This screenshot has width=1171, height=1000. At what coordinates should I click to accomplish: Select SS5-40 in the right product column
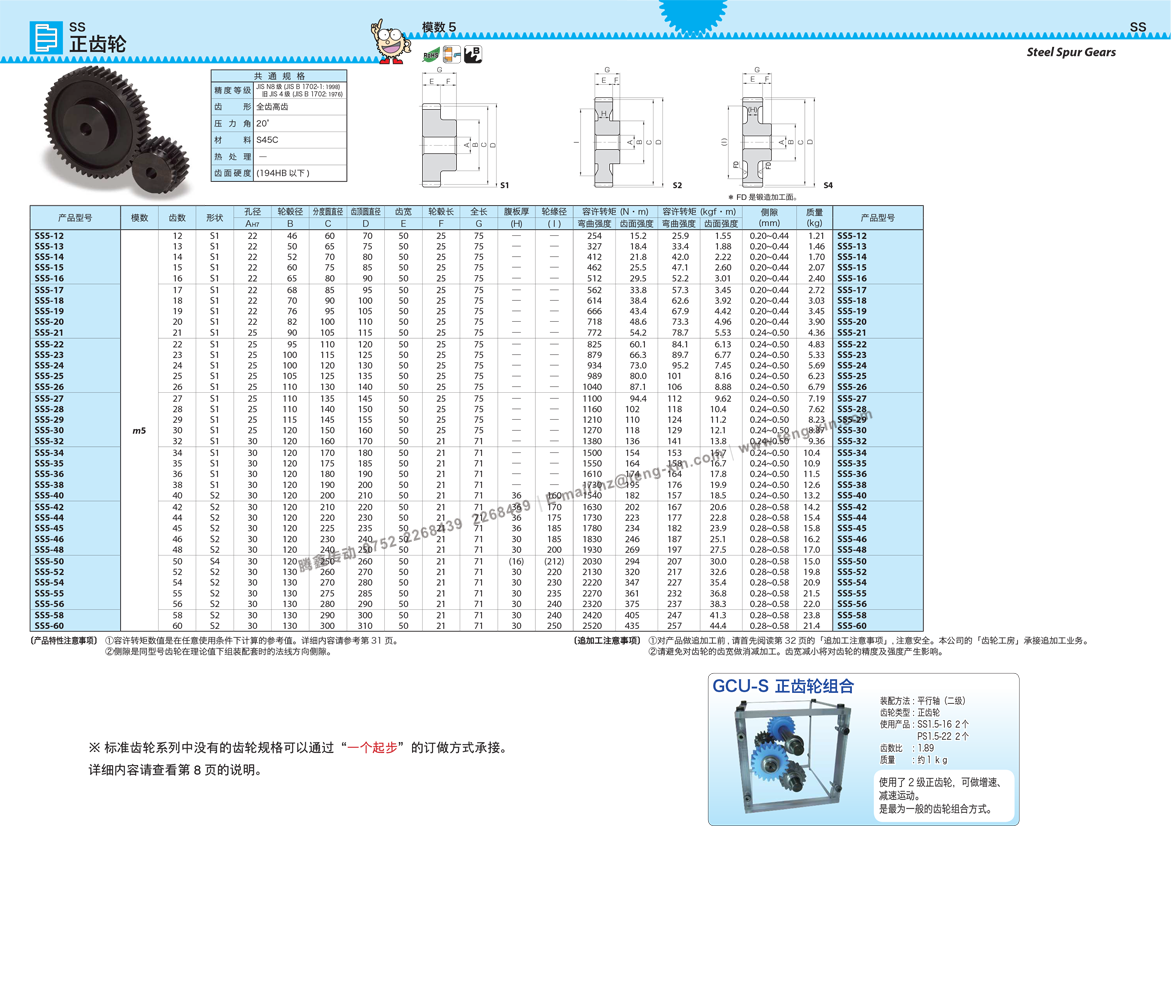coord(852,496)
